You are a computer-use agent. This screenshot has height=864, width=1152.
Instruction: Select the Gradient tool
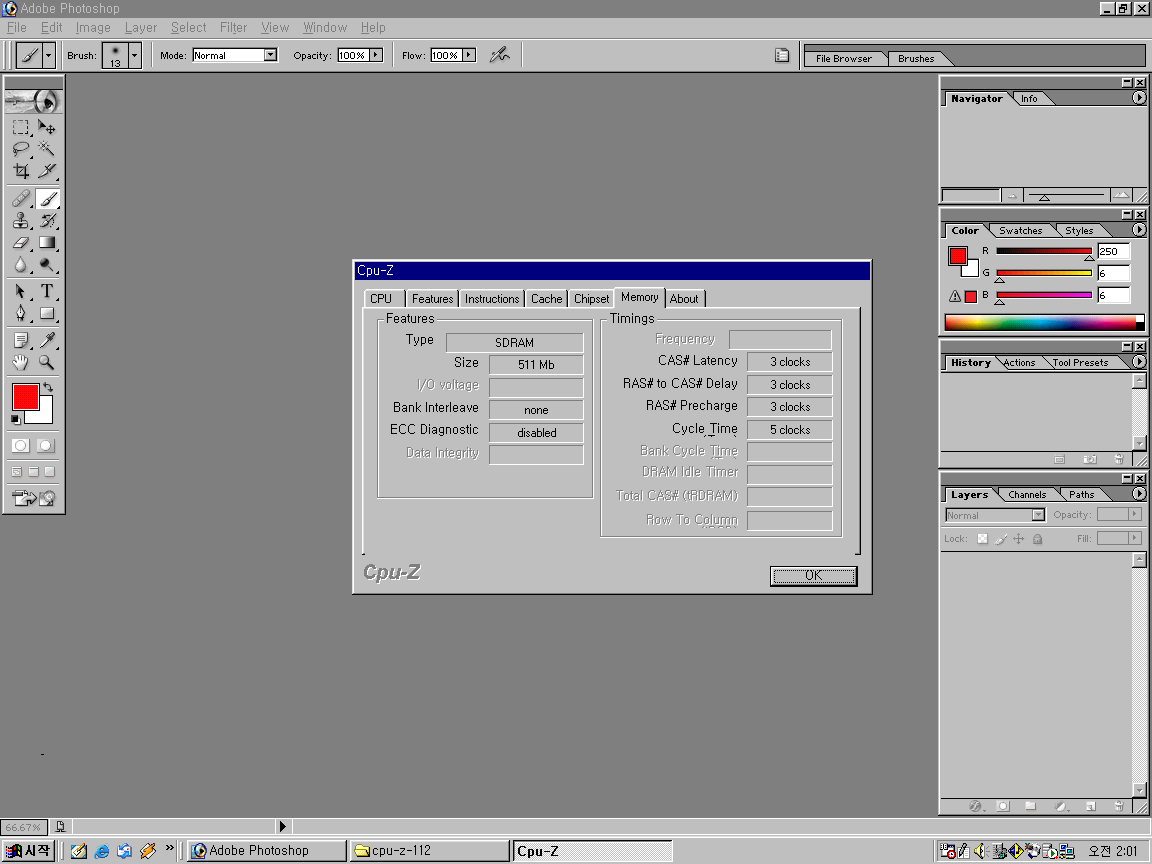point(46,242)
